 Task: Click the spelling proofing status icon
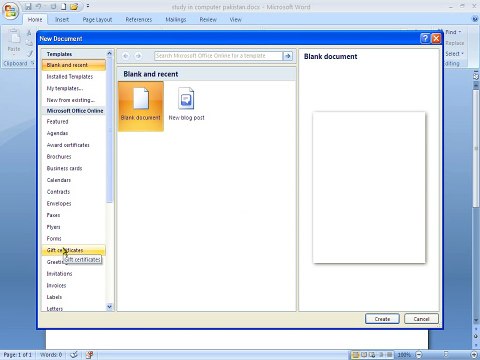(x=74, y=355)
